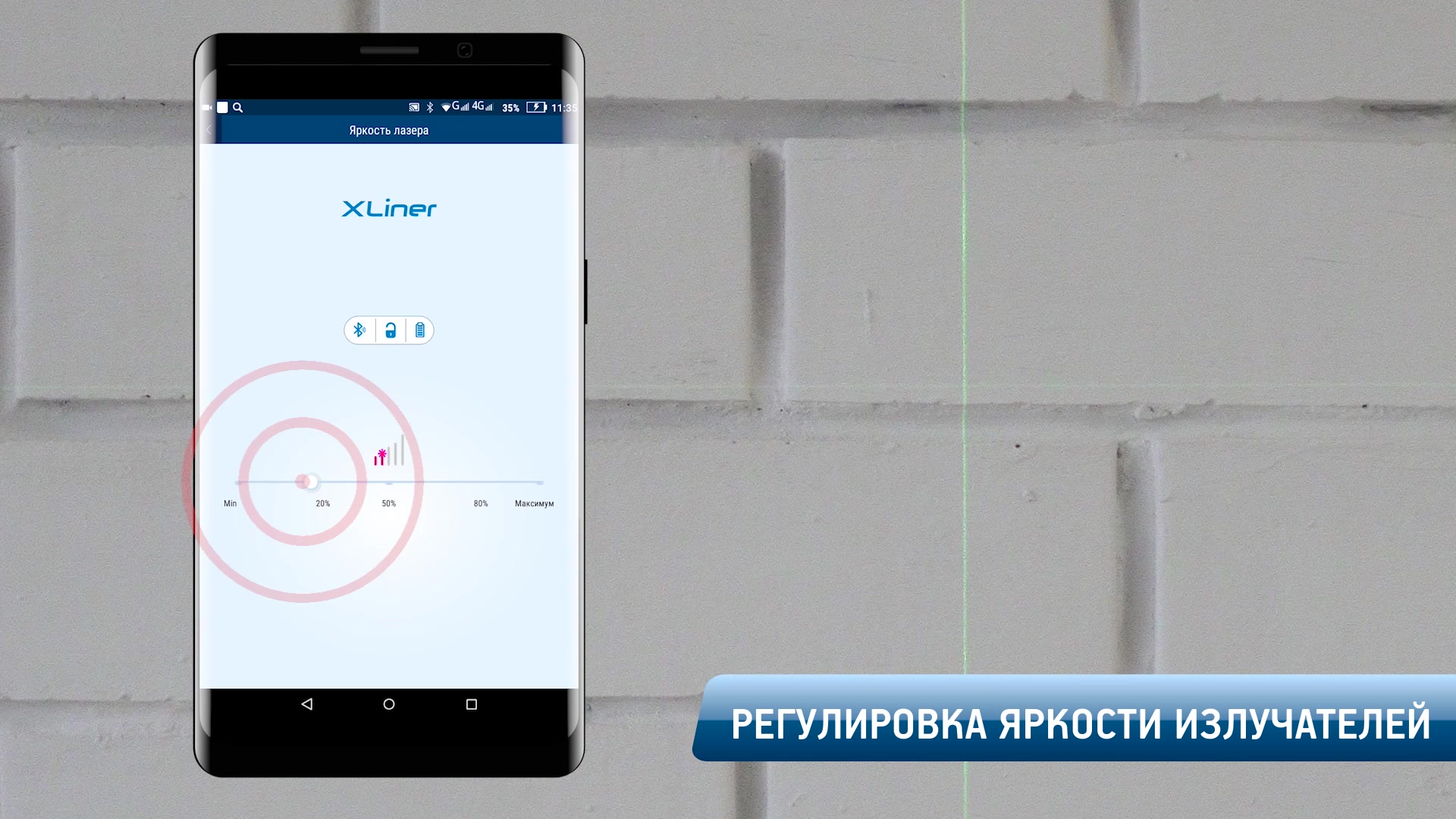Screen dimensions: 1456x819
Task: Tap the XLiner logo at top of screen
Action: (x=388, y=208)
